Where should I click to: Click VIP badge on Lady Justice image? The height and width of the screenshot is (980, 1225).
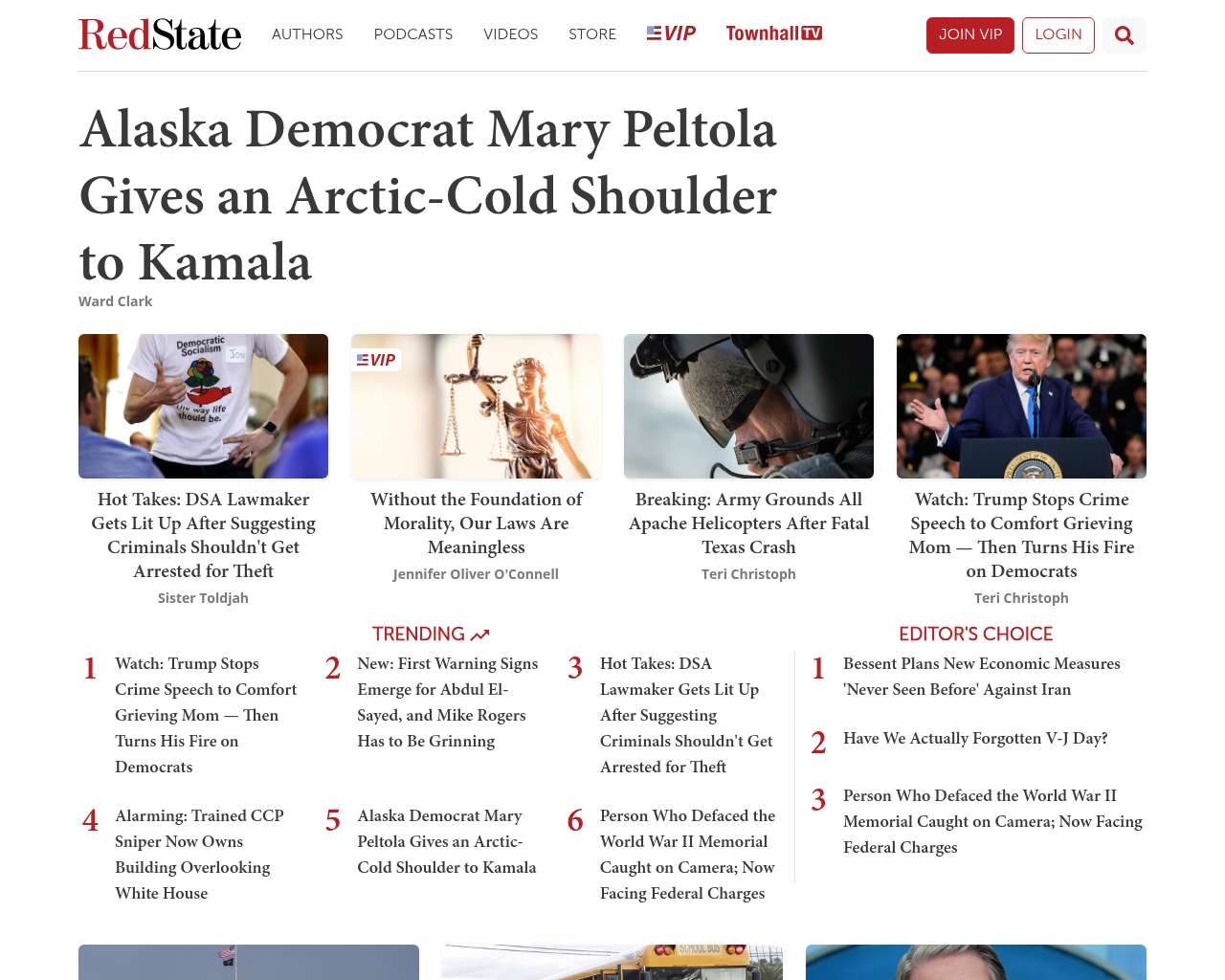(376, 360)
